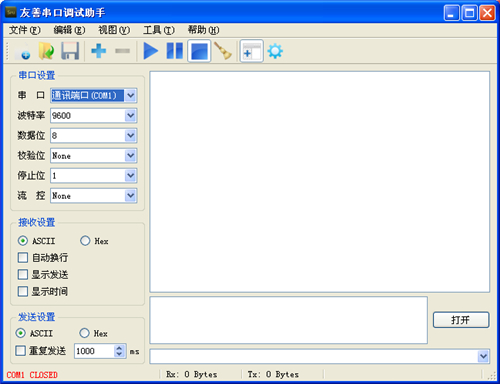
Task: Expand the 波特率 9600 dropdown
Action: (130, 116)
